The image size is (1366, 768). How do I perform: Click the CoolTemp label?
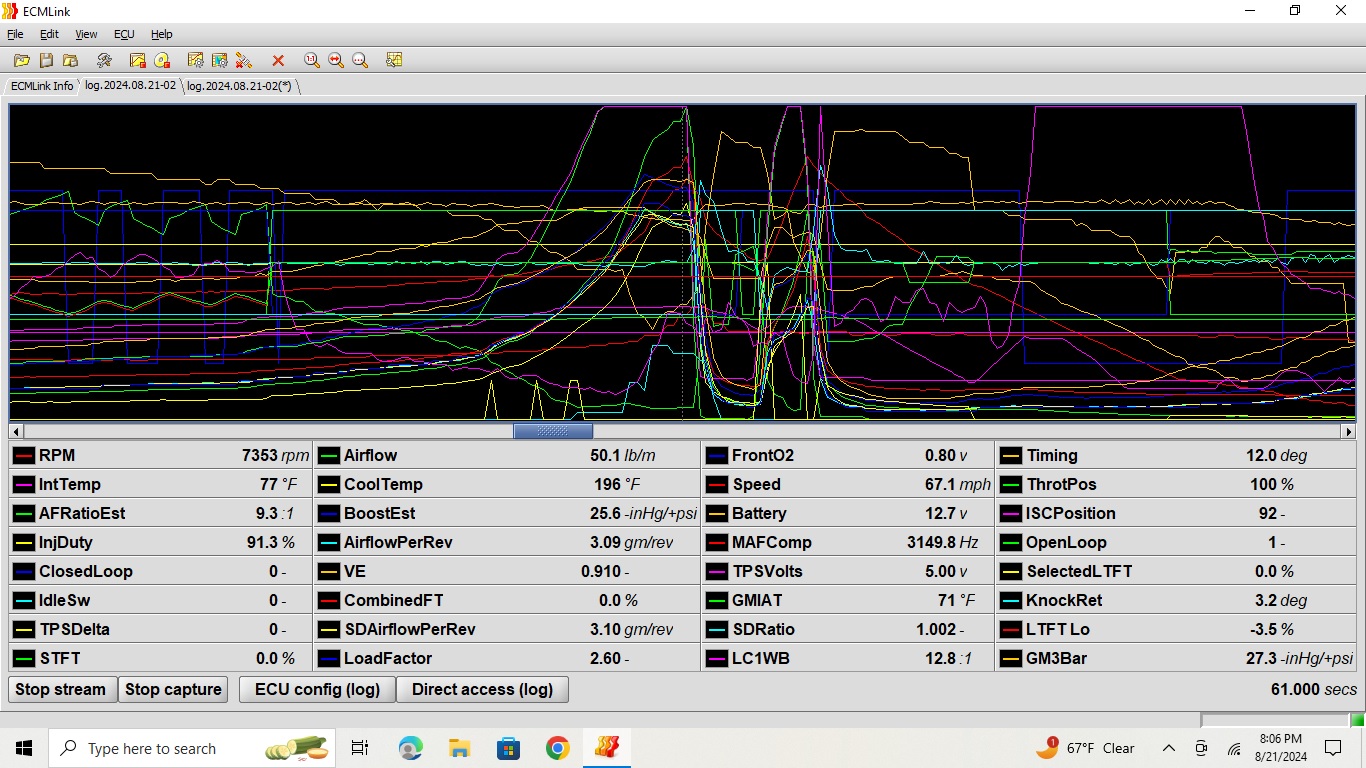tap(383, 484)
